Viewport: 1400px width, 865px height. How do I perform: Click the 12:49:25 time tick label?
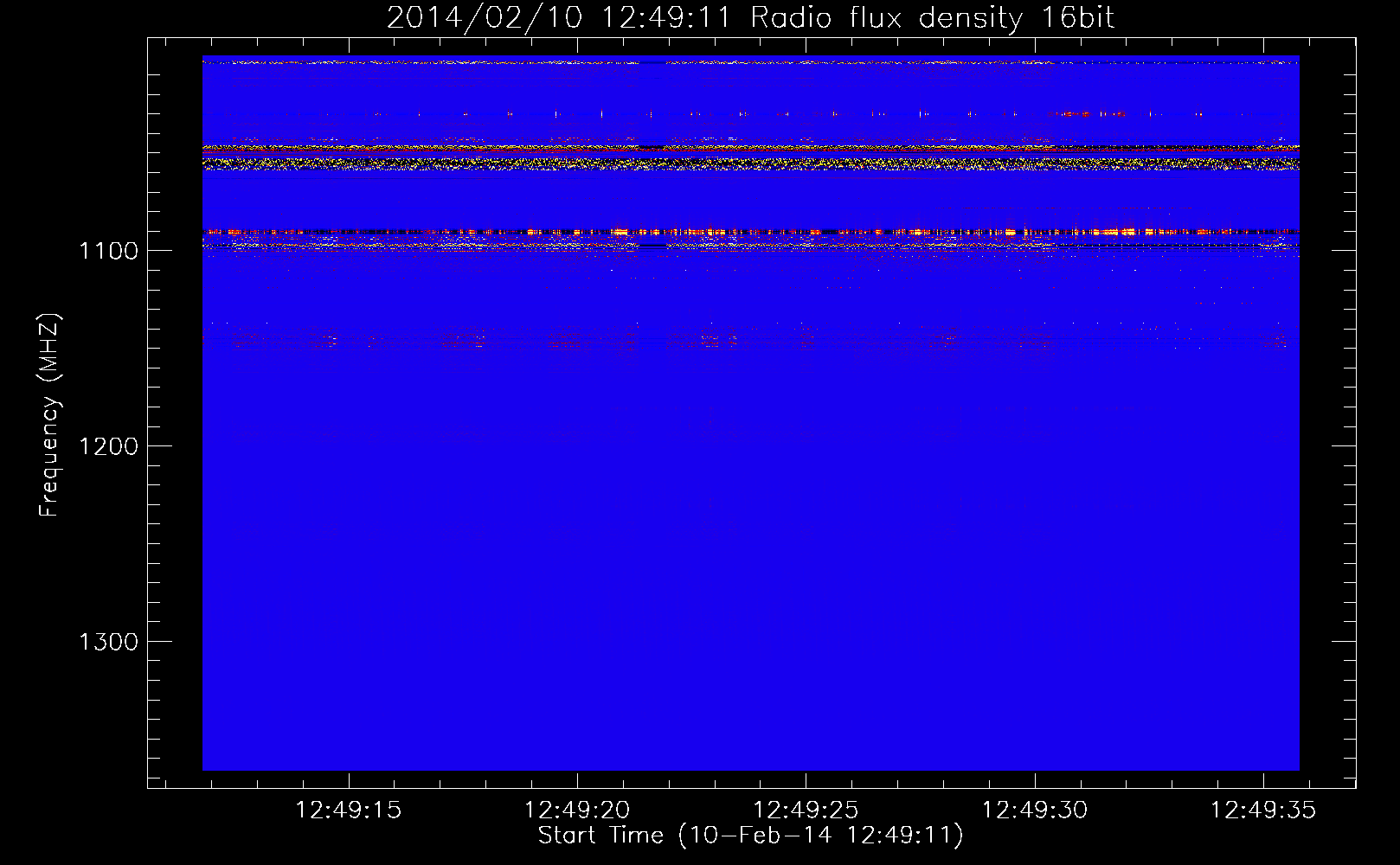coord(806,810)
